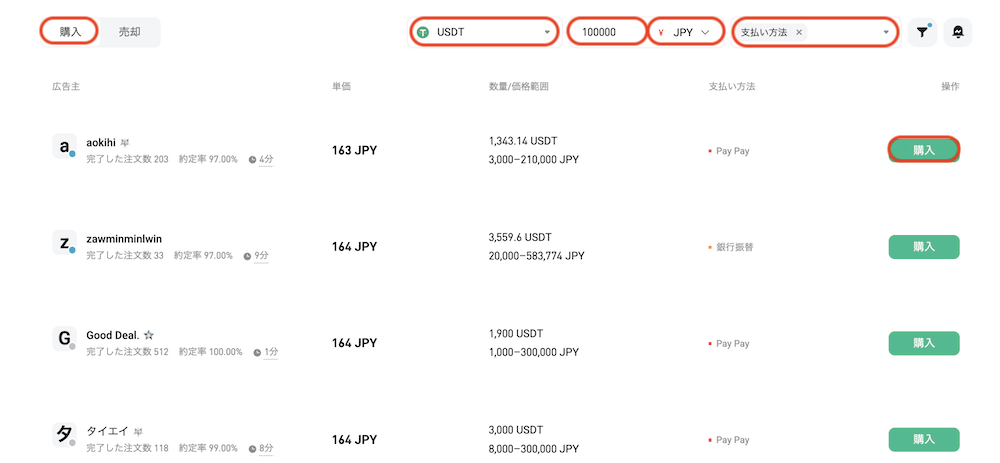The height and width of the screenshot is (463, 1000).
Task: Click the verified badge beside aokihi
Action: 125,142
